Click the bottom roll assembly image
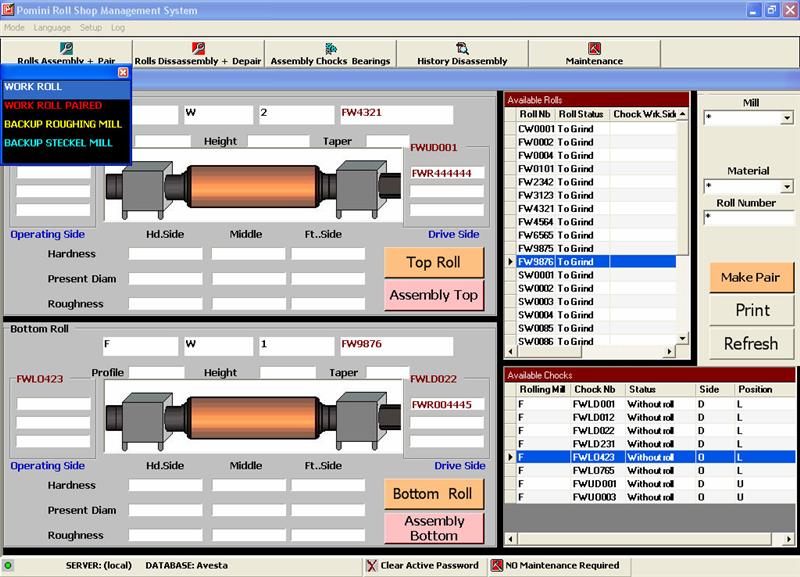The width and height of the screenshot is (800, 577). 253,417
